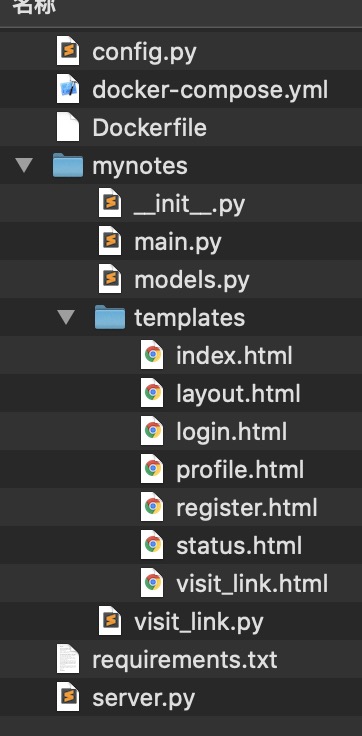The image size is (362, 736).
Task: Sort by the 名称 column header
Action: point(34,7)
